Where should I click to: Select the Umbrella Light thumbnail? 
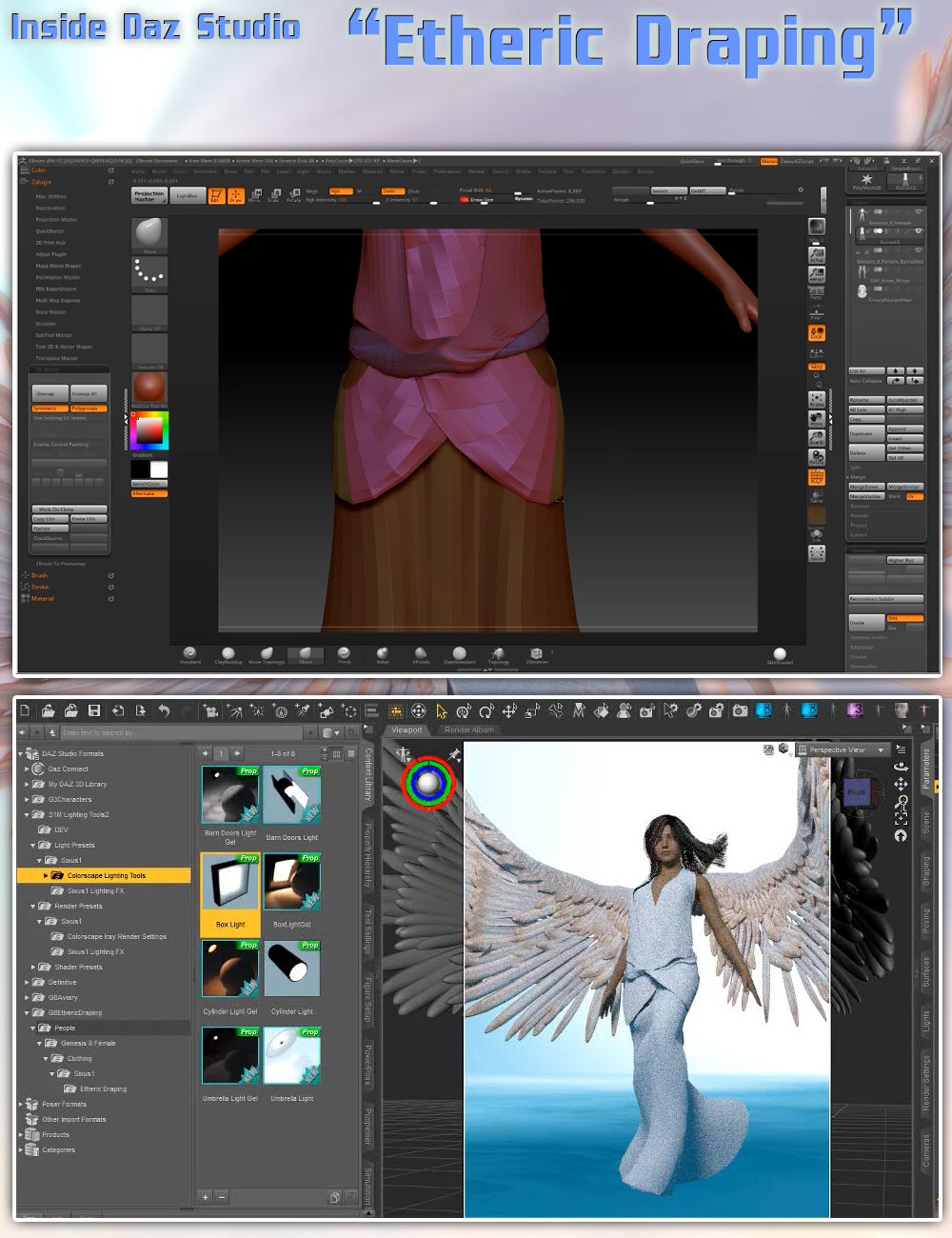point(292,1056)
